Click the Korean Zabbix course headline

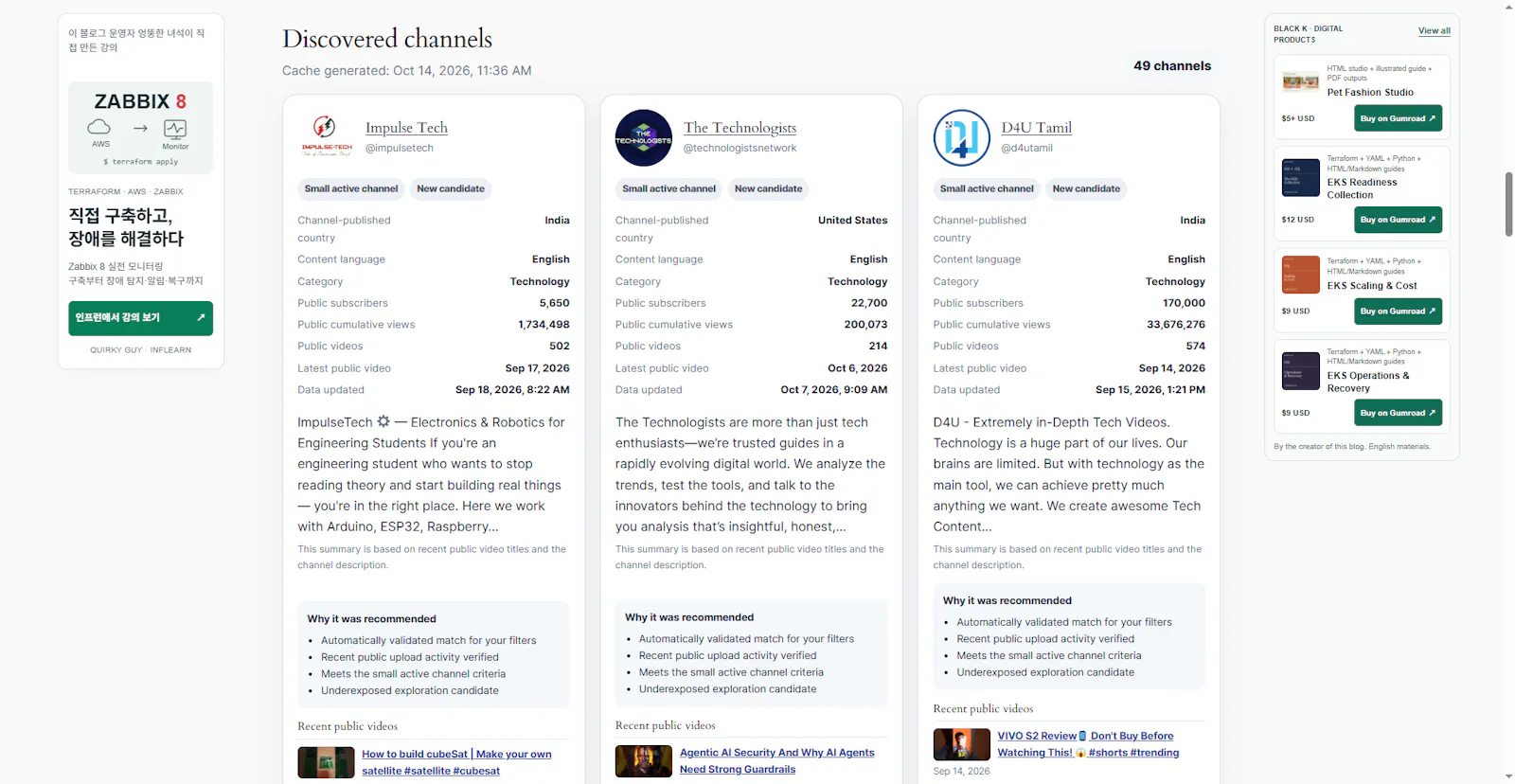point(126,227)
